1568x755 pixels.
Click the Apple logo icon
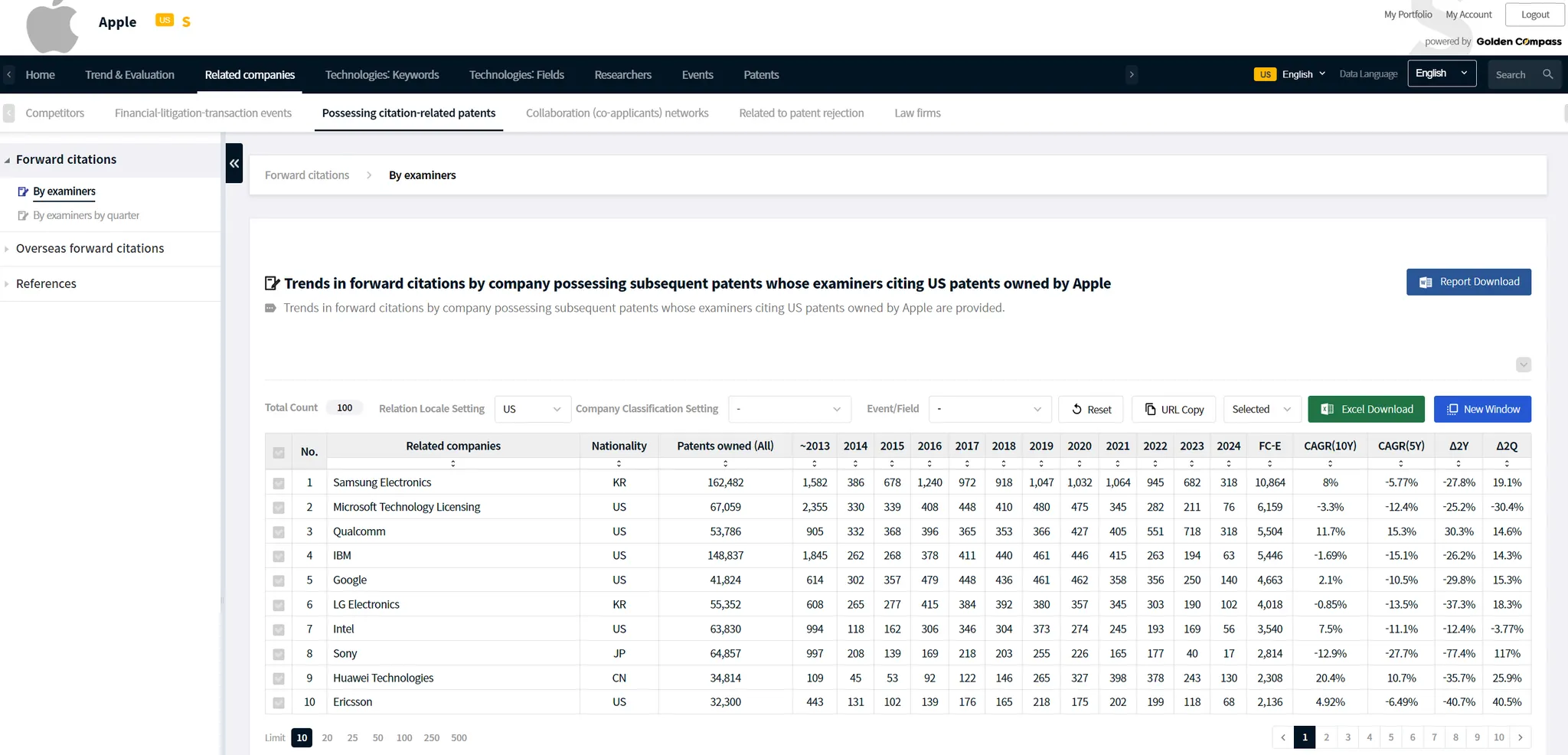point(52,26)
